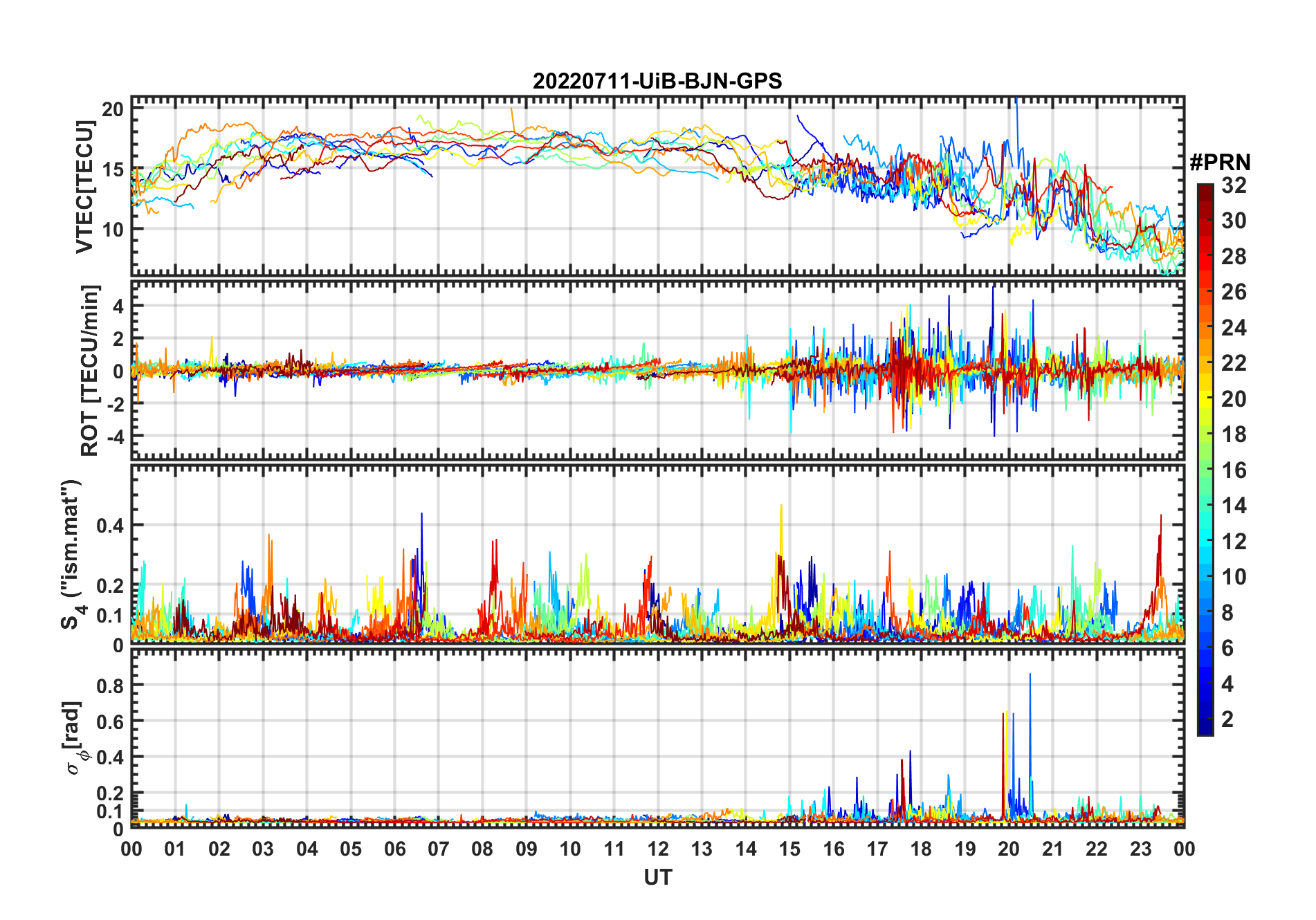This screenshot has width=1316, height=920.
Task: Click the UT x-axis label
Action: pyautogui.click(x=658, y=877)
